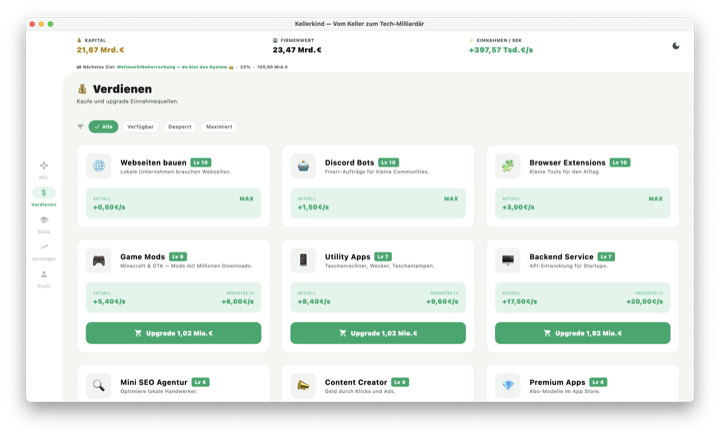Click the Lv 7 badge on Utility Apps
Viewport: 720px width, 436px height.
383,257
